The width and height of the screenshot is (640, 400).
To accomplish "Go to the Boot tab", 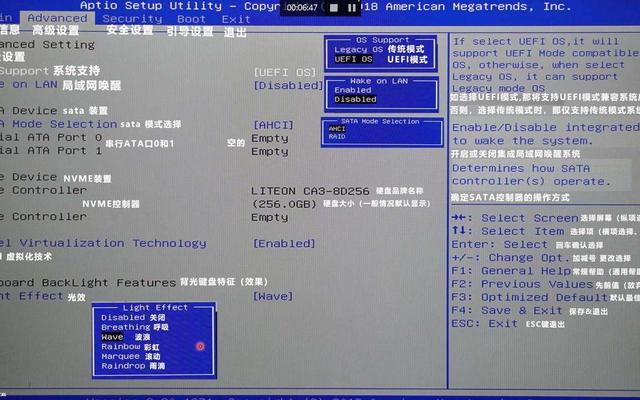I will click(191, 19).
